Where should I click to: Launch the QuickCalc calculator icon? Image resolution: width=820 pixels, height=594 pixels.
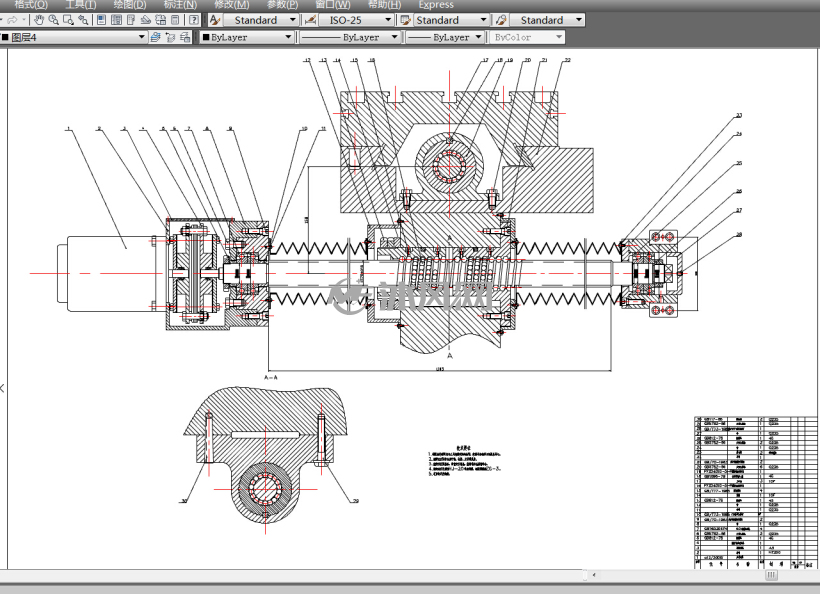(x=176, y=20)
